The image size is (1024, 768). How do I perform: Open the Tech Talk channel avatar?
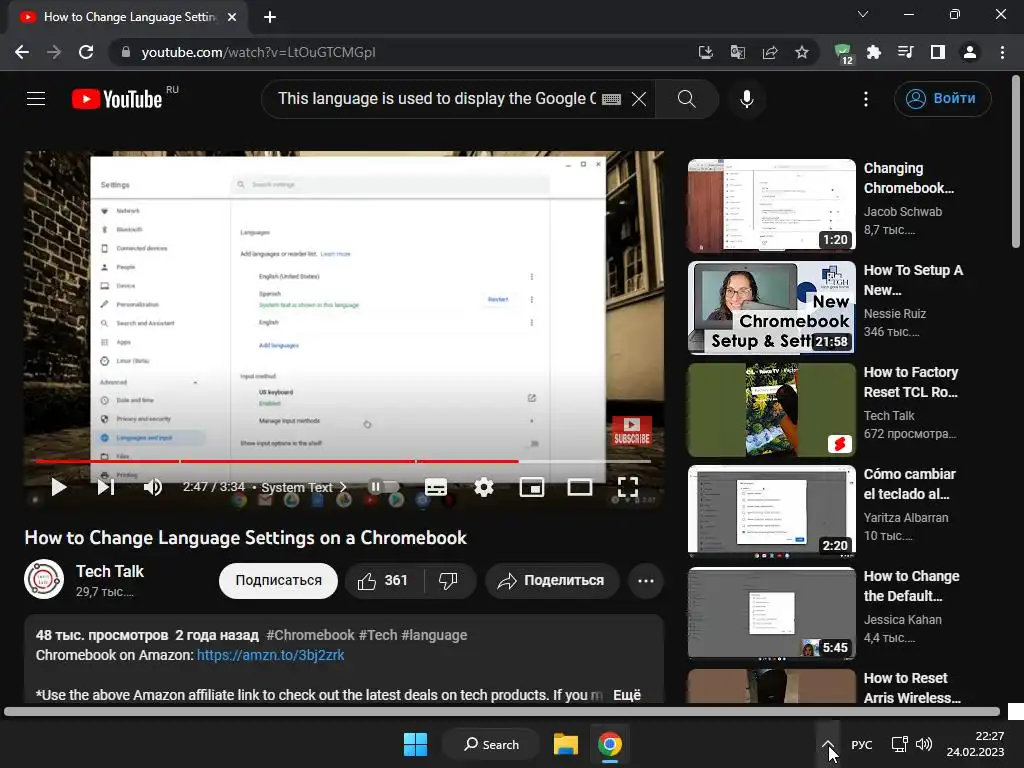click(44, 579)
